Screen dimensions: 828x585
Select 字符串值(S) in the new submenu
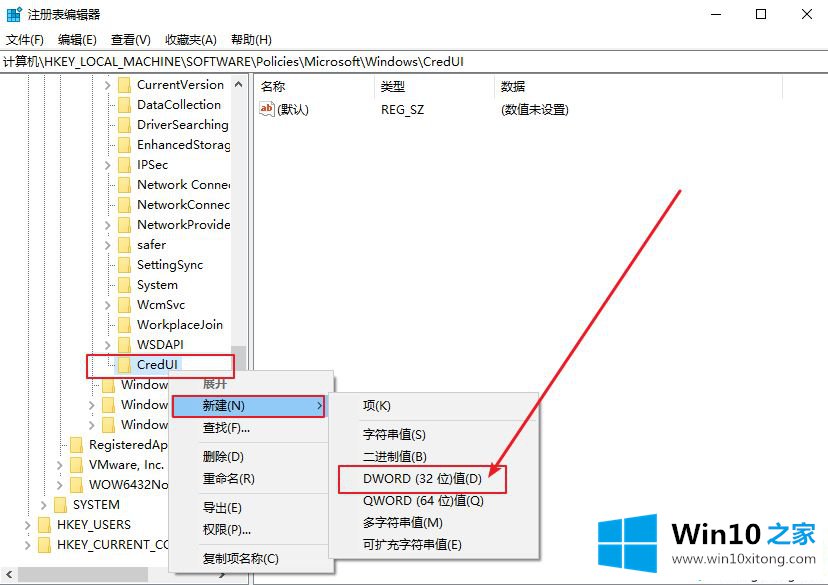[394, 435]
